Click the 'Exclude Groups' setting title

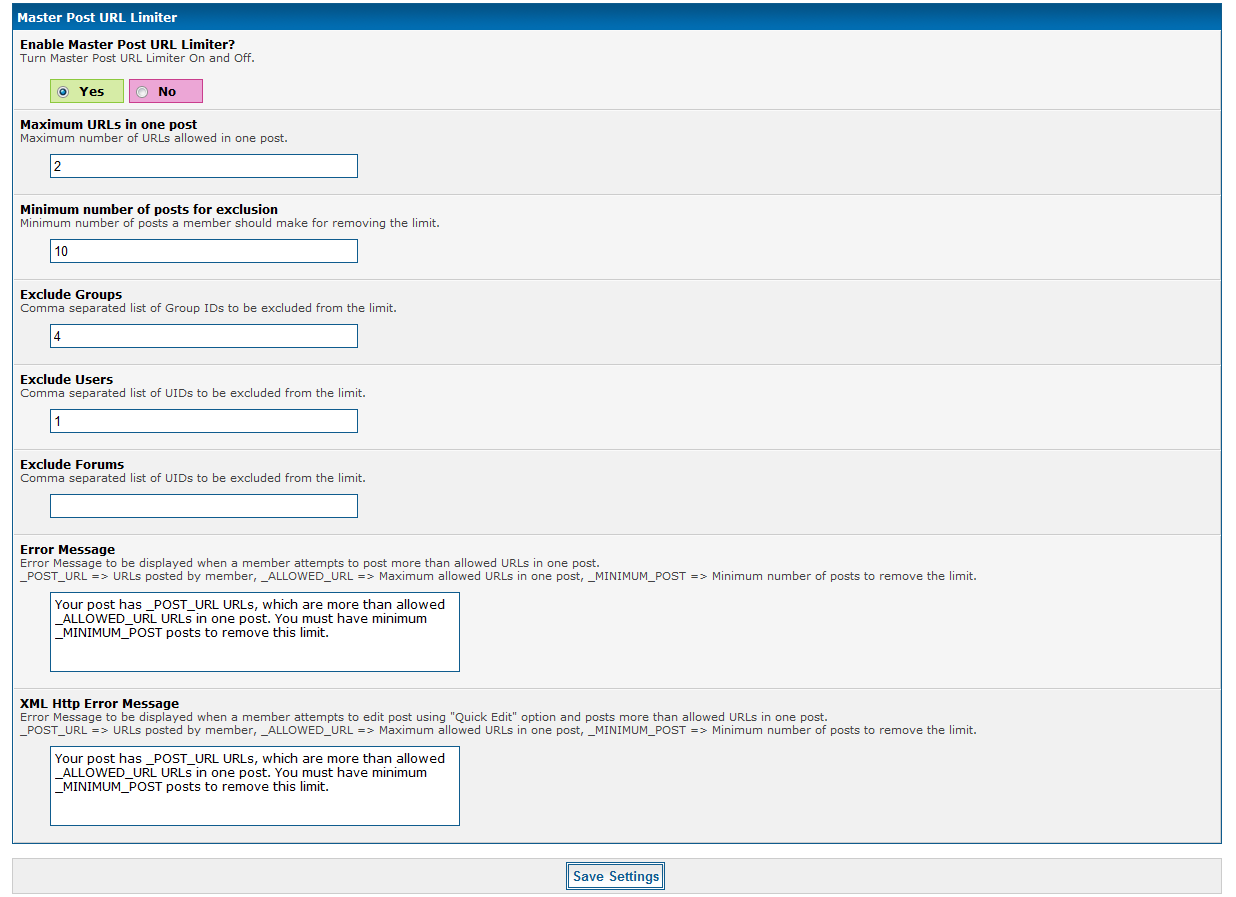pyautogui.click(x=71, y=295)
